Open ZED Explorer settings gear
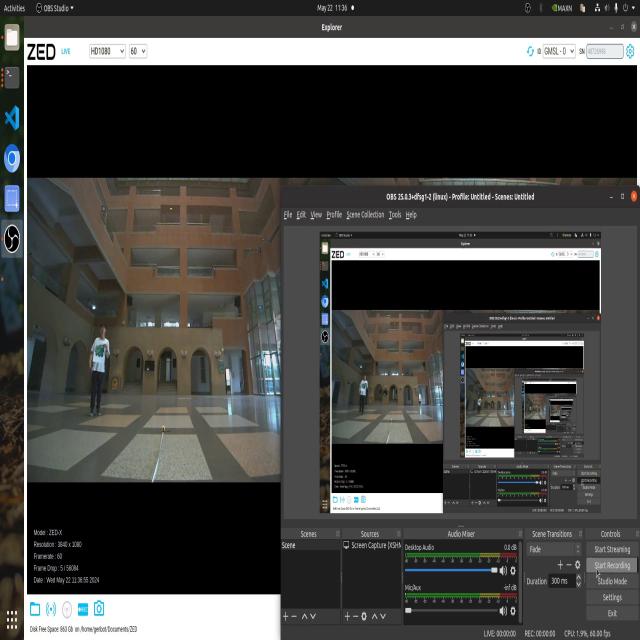 pos(630,51)
